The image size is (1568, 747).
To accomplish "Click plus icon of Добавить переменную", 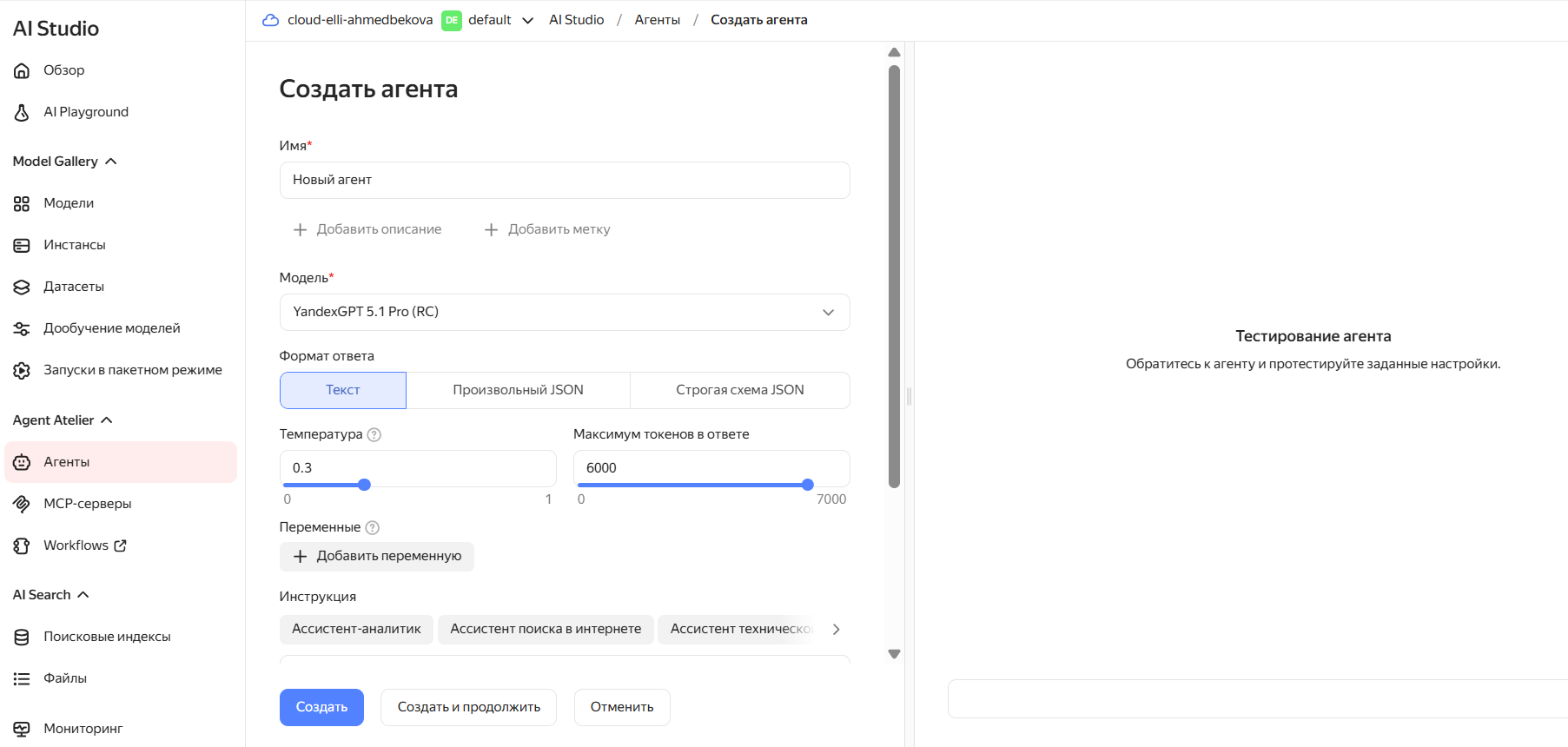I will (300, 556).
